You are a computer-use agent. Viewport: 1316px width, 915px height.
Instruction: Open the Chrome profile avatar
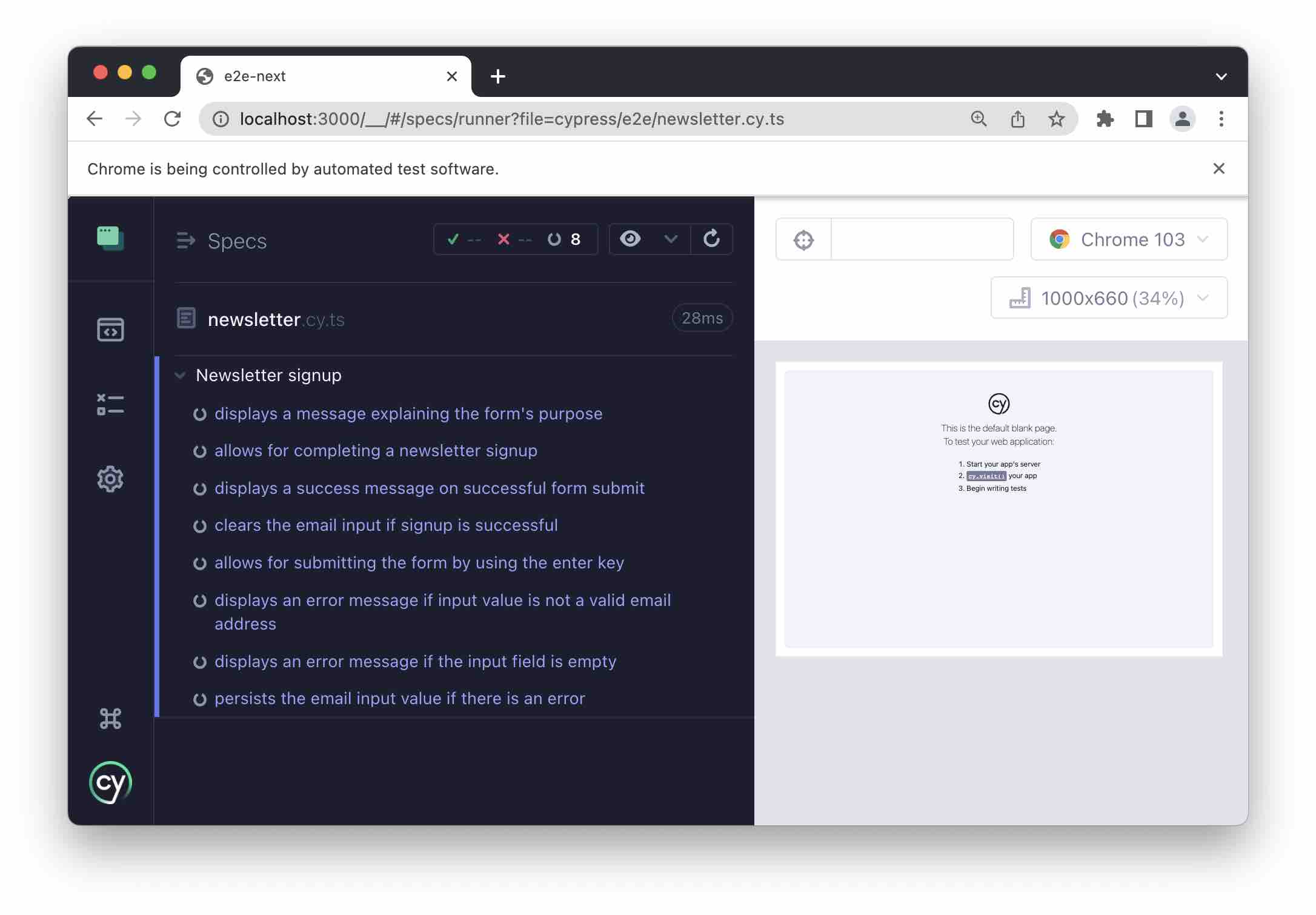click(x=1182, y=119)
